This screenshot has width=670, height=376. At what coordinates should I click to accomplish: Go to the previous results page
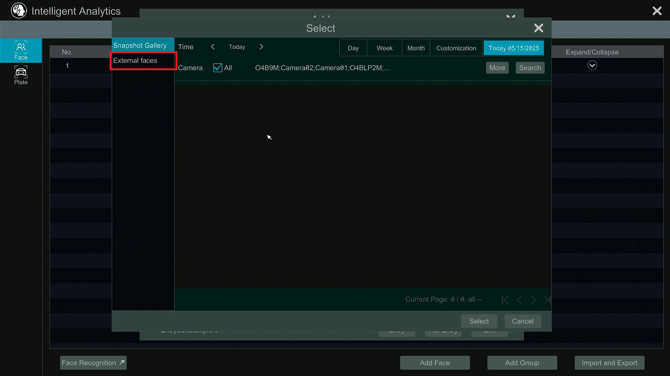pos(519,300)
